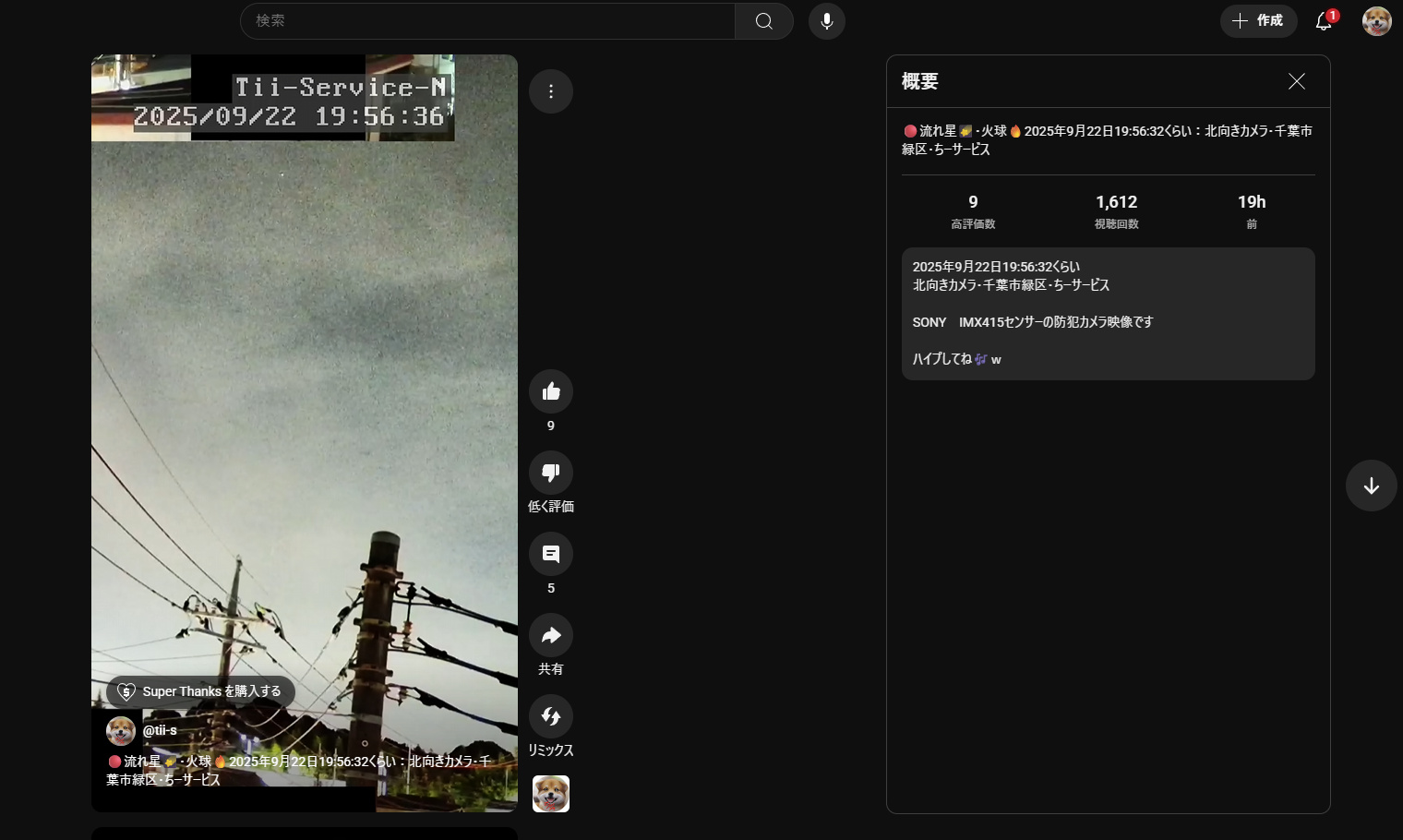Remix this Short
Image resolution: width=1403 pixels, height=840 pixels.
click(551, 716)
